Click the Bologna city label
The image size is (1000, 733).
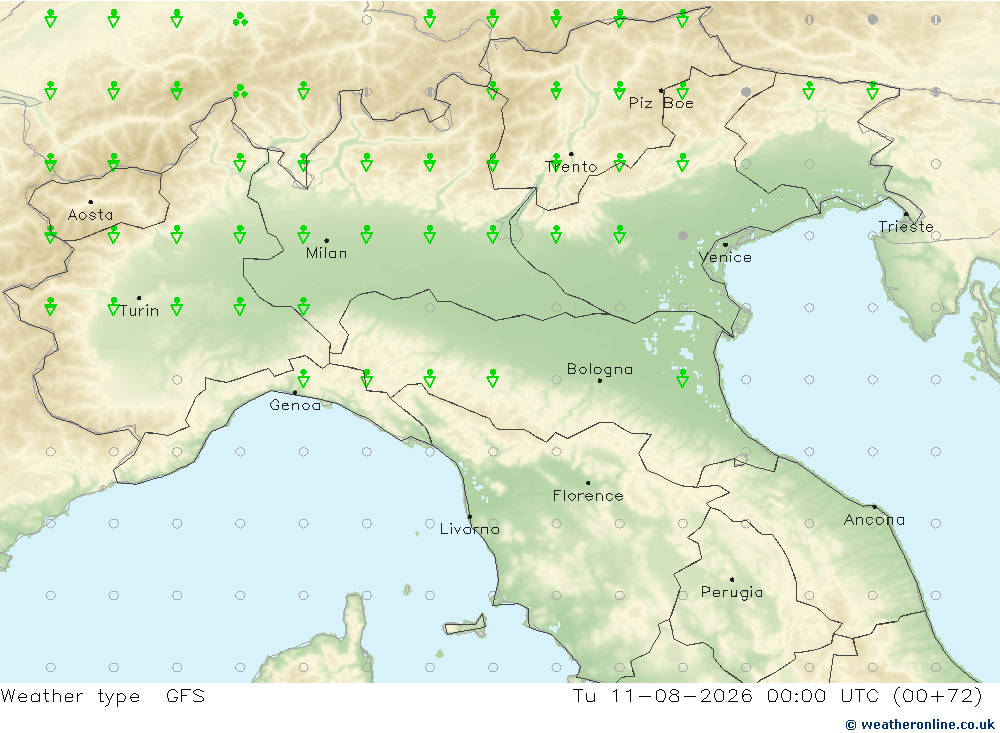(x=599, y=369)
